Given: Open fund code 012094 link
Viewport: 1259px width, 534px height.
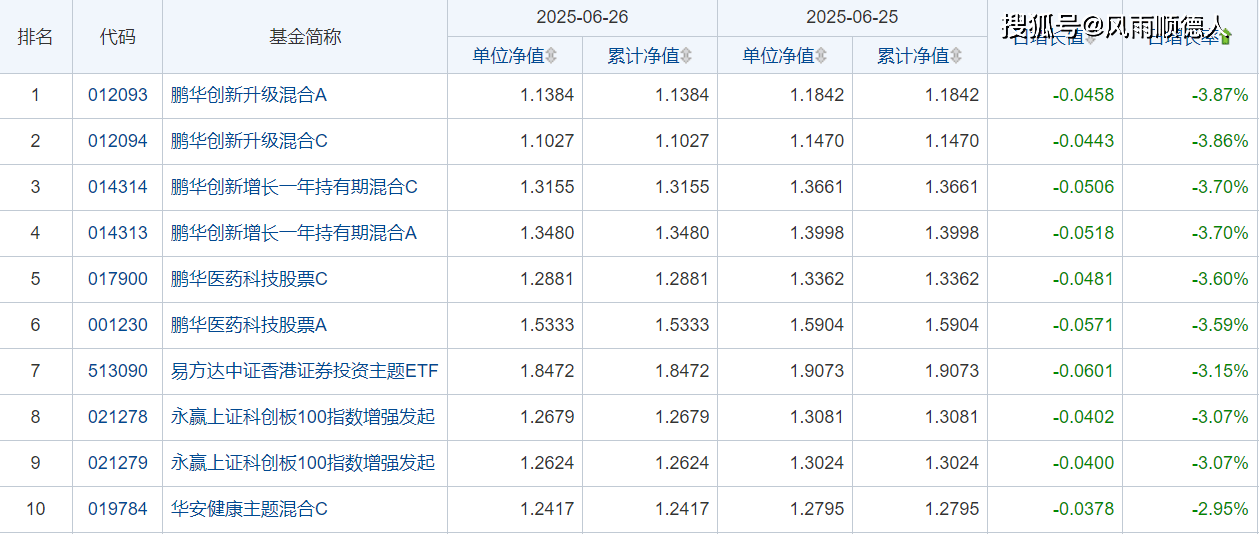Looking at the screenshot, I should (118, 141).
